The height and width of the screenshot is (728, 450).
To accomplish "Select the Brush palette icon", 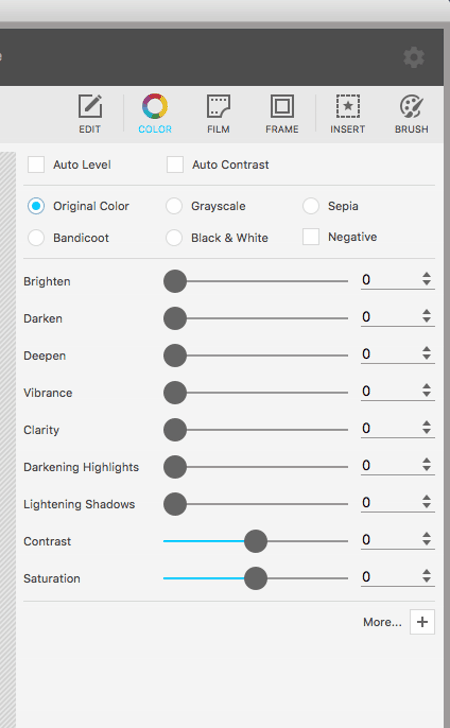I will pos(411,106).
